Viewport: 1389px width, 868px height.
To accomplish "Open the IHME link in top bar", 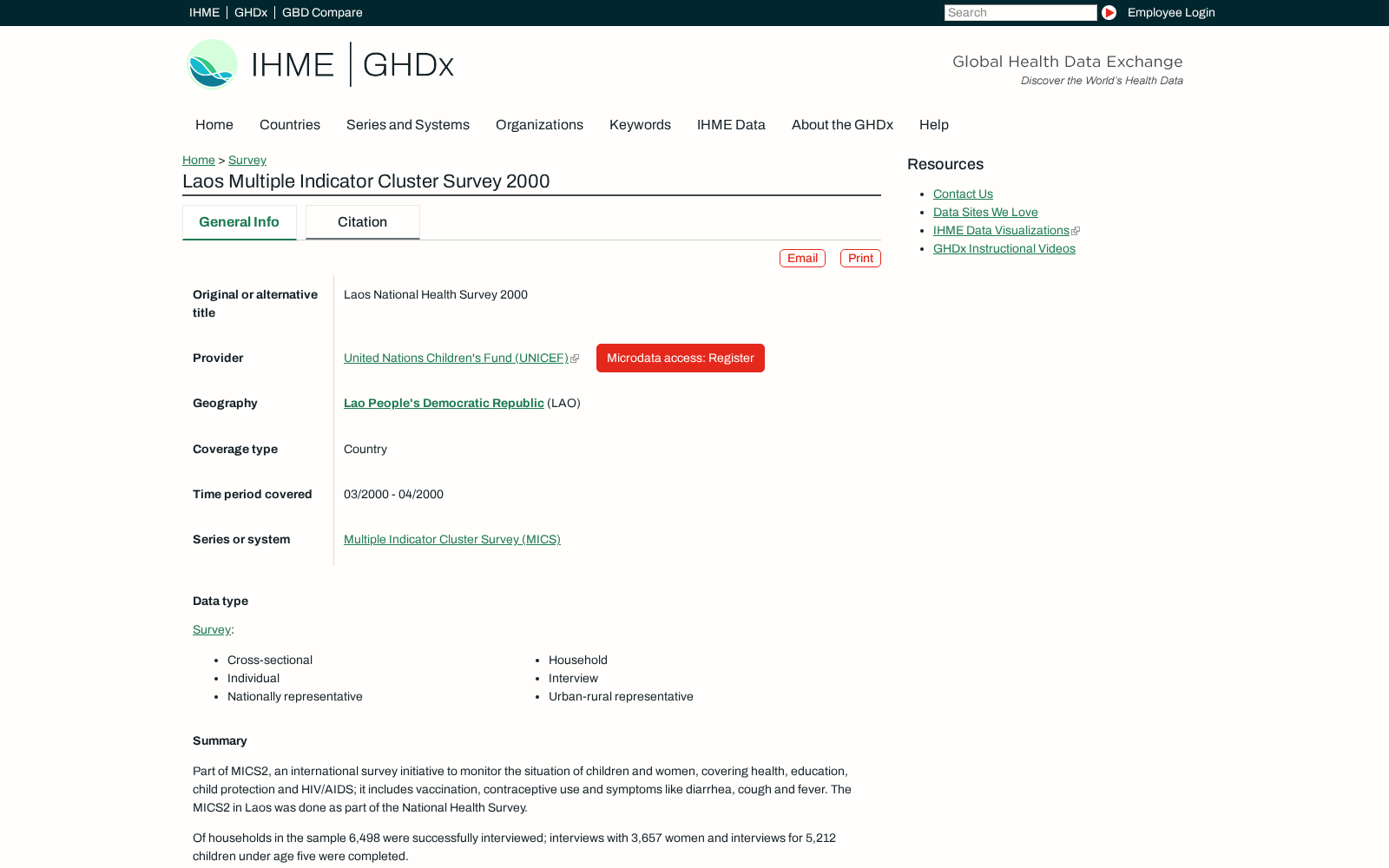I will (x=204, y=12).
